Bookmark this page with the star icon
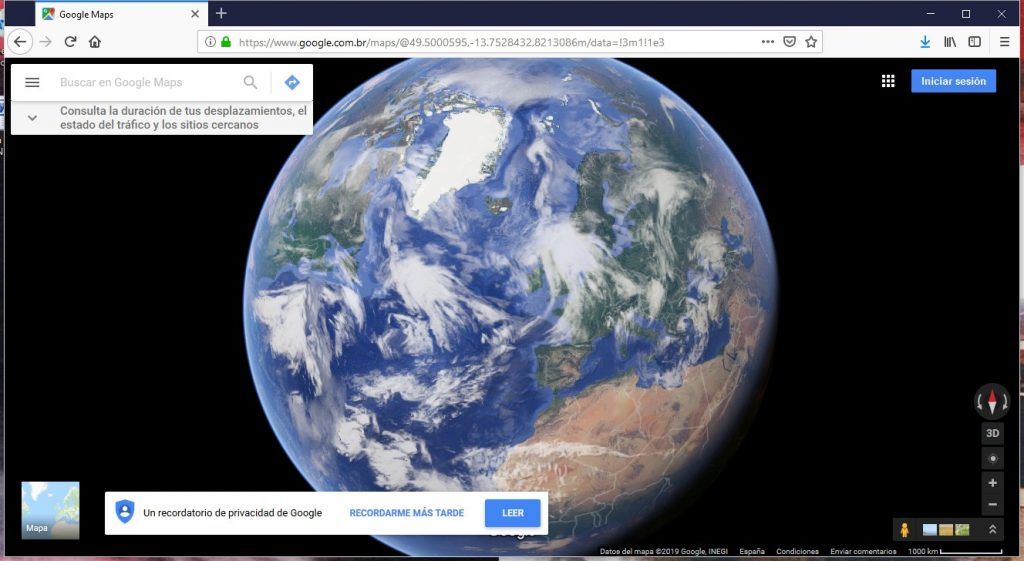 [811, 42]
